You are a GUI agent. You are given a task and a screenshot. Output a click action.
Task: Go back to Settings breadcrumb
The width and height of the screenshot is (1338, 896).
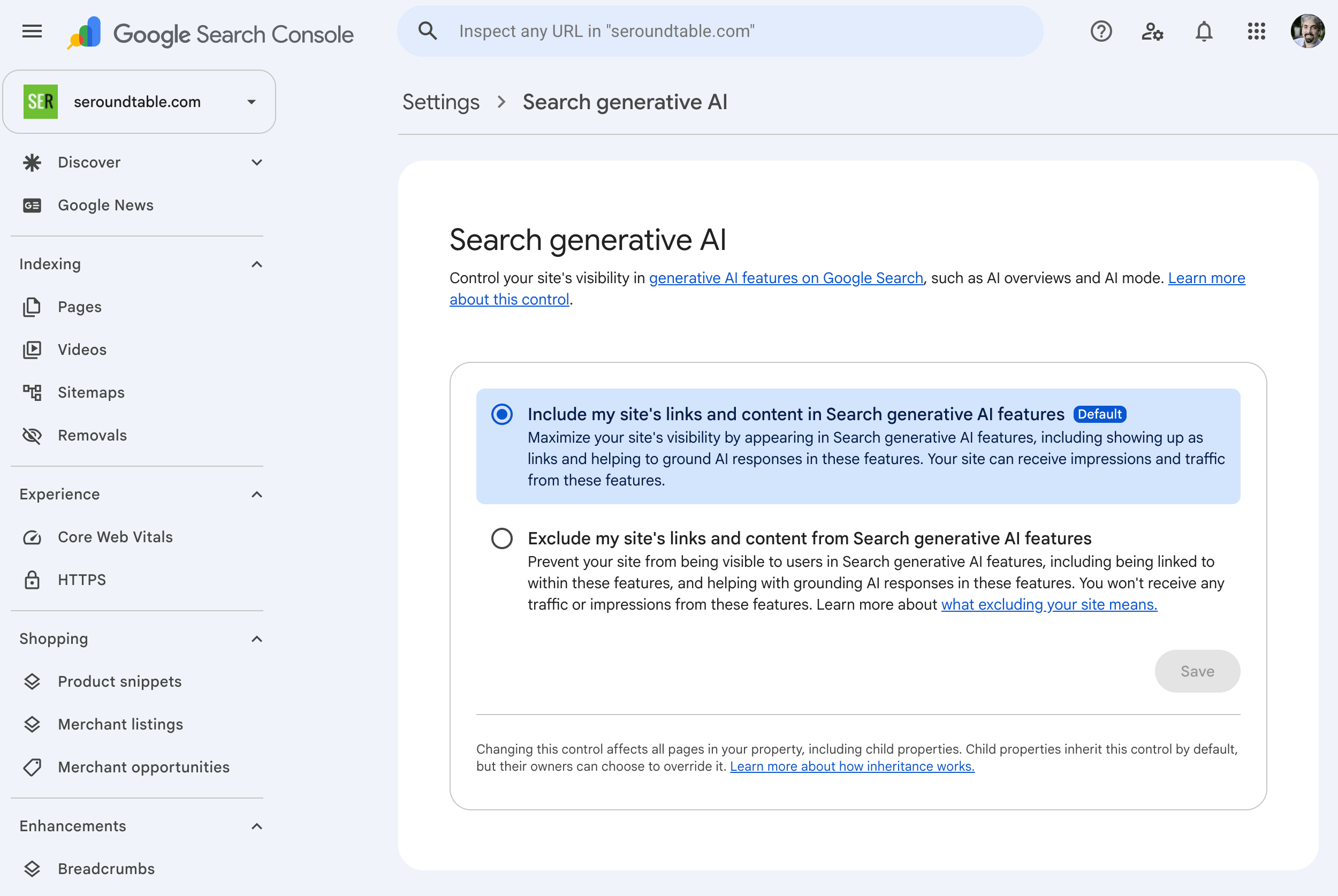point(440,102)
